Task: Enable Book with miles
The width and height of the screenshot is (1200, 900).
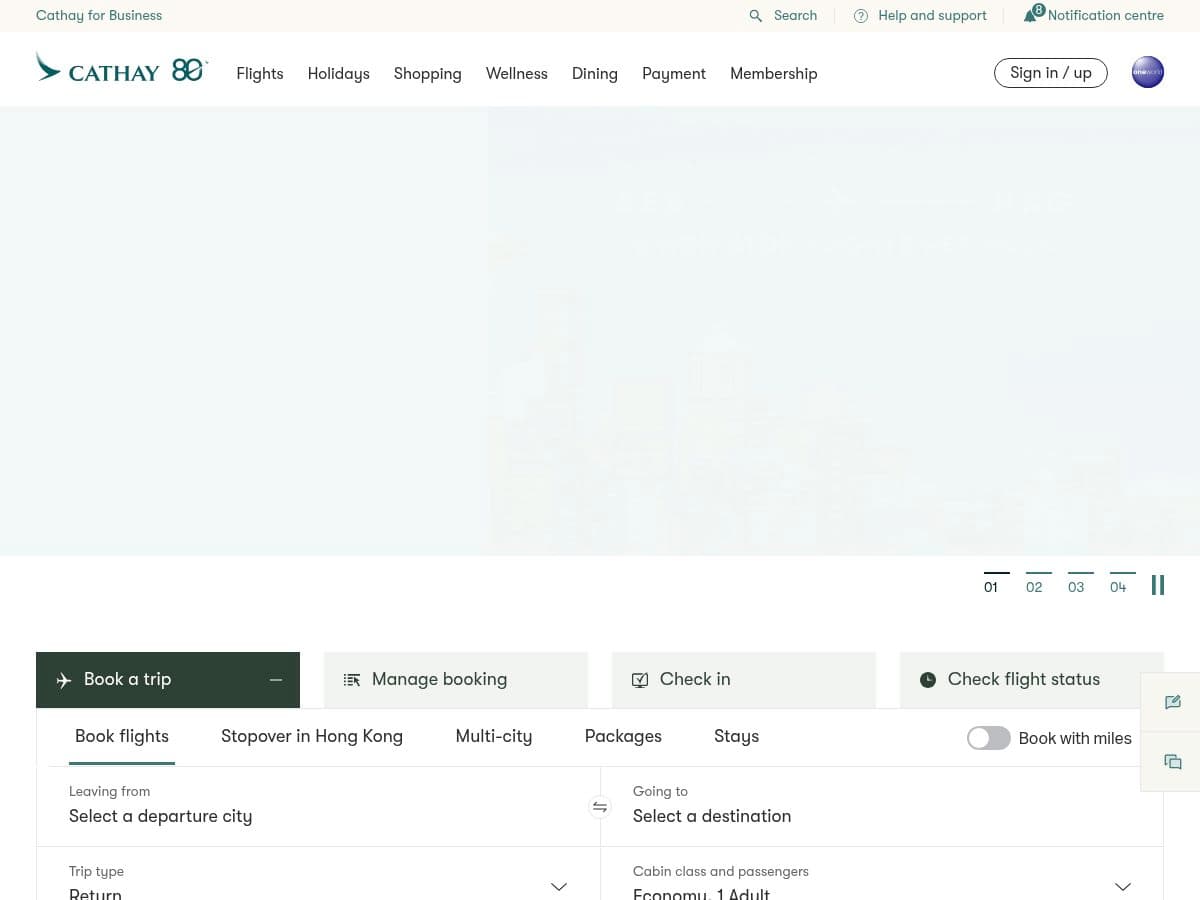Action: [x=988, y=738]
